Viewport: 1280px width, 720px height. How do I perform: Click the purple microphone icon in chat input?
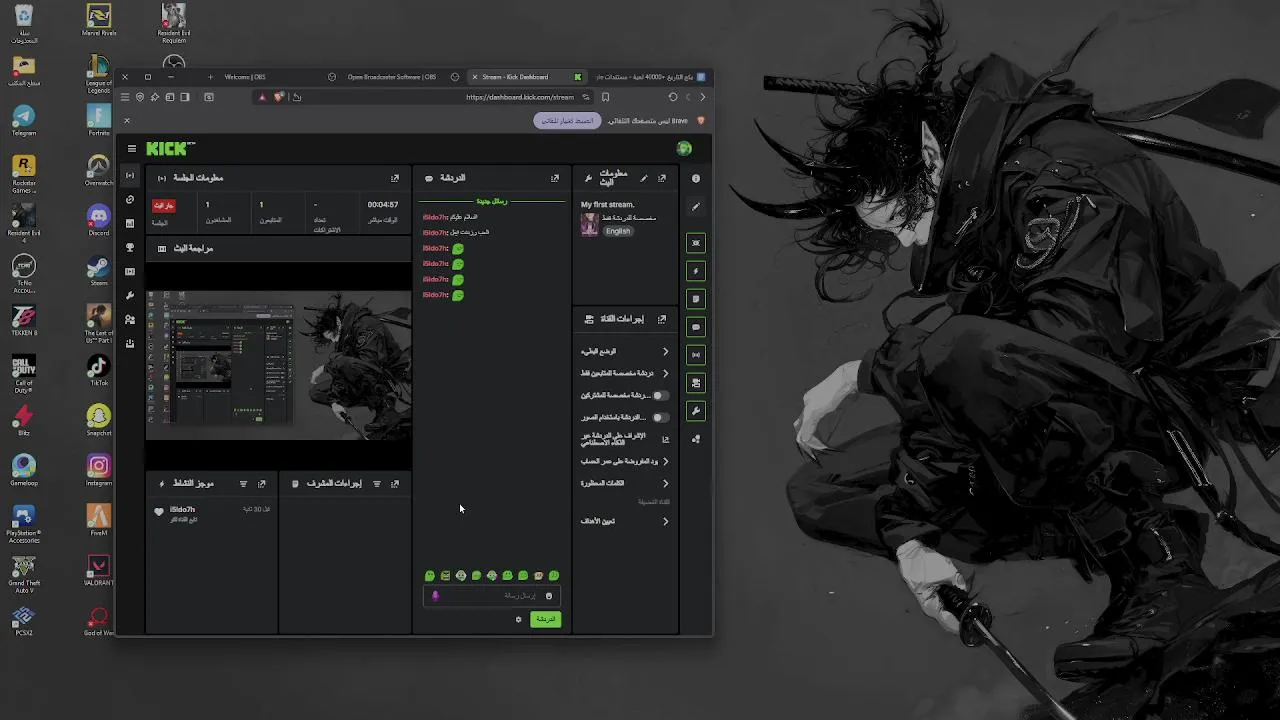[435, 596]
